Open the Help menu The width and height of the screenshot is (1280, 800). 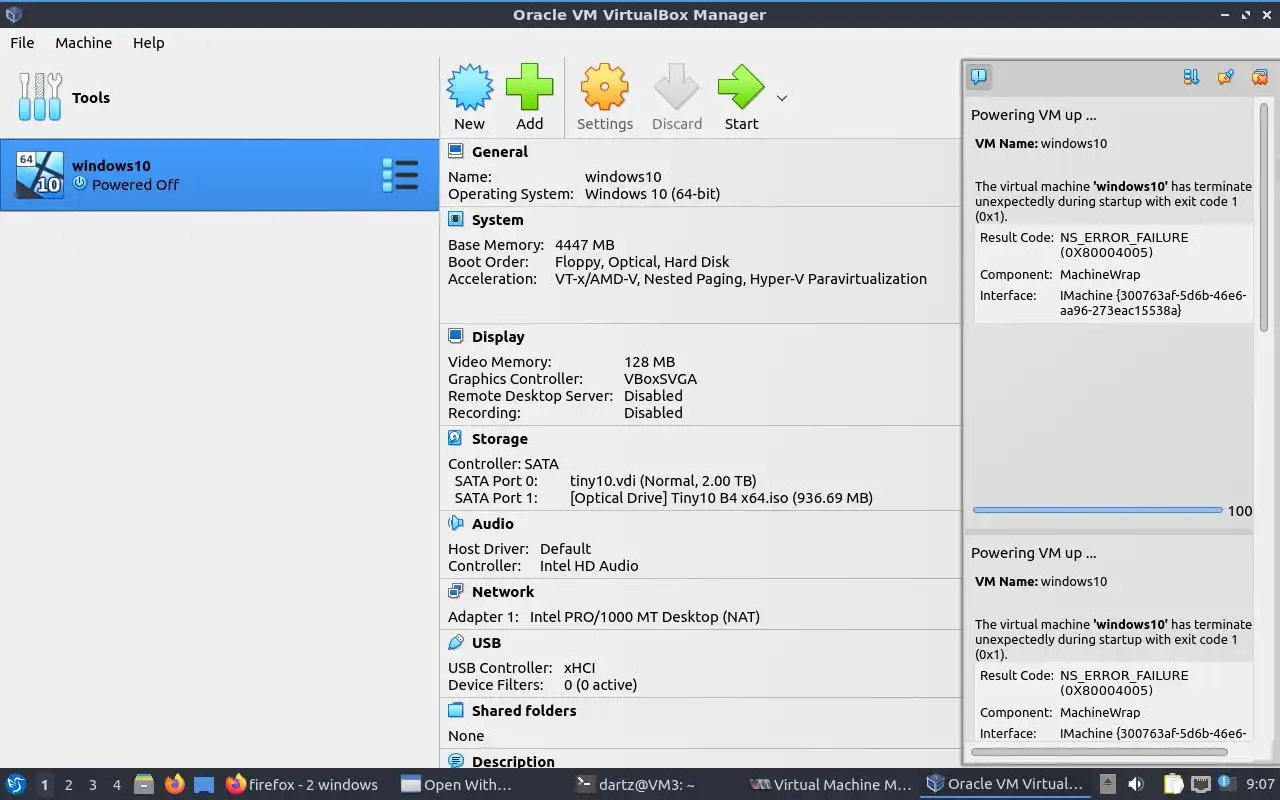click(x=148, y=43)
